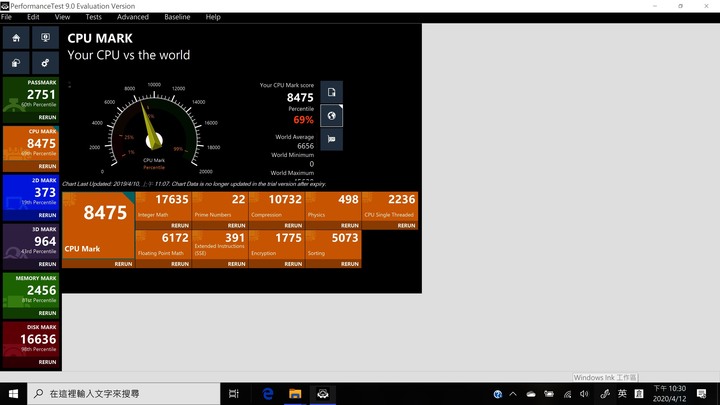720x405 pixels.
Task: Open the chat flag icon beside World Average
Action: click(x=332, y=139)
